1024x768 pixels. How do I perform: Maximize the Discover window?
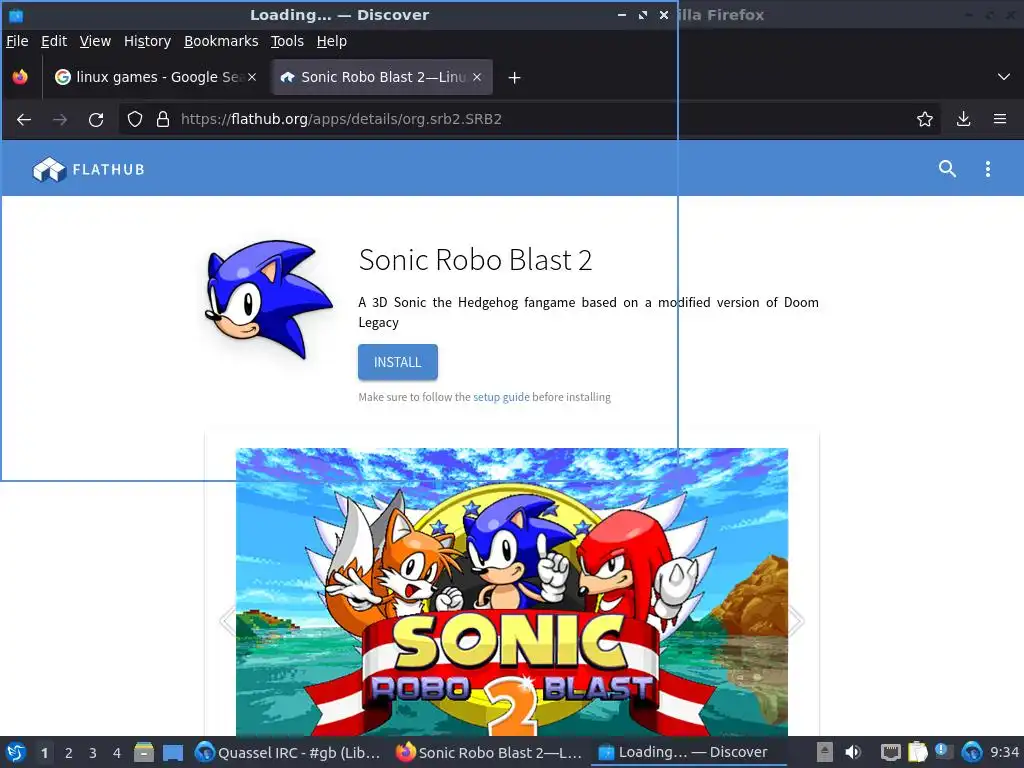[x=643, y=14]
